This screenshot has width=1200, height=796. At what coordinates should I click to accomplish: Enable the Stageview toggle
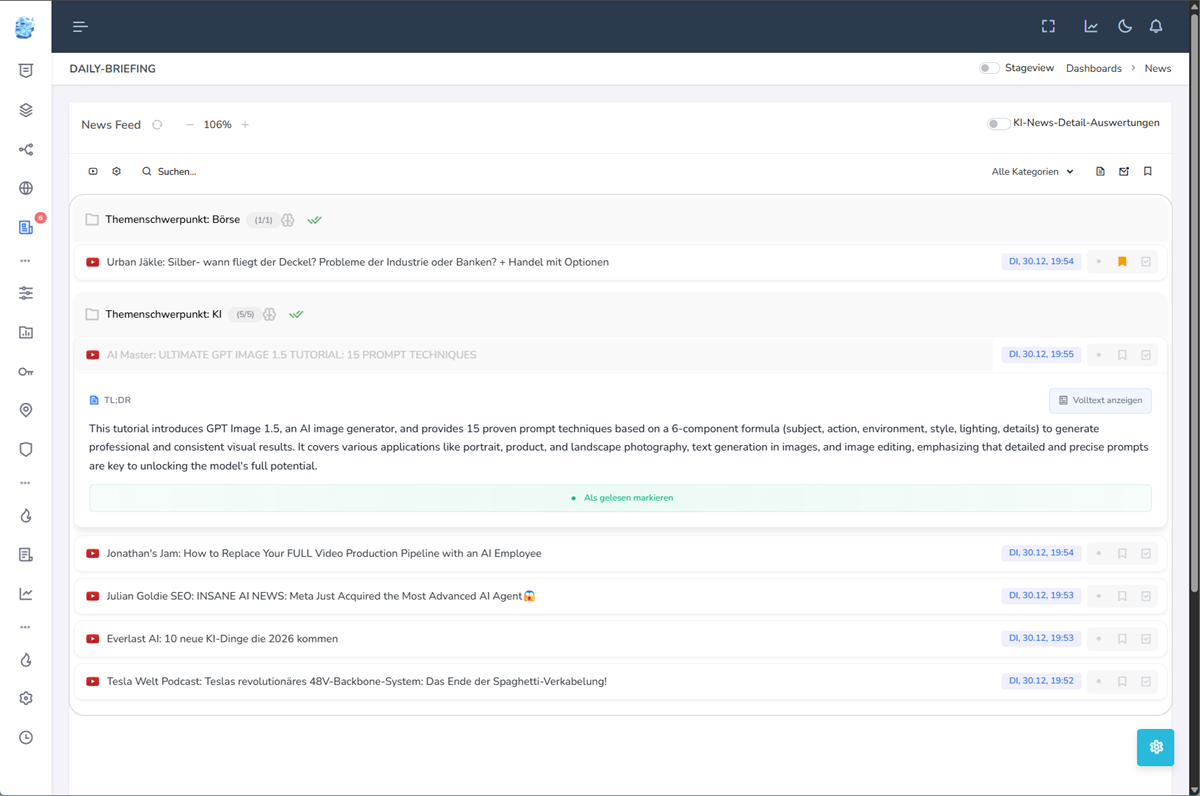pyautogui.click(x=988, y=68)
